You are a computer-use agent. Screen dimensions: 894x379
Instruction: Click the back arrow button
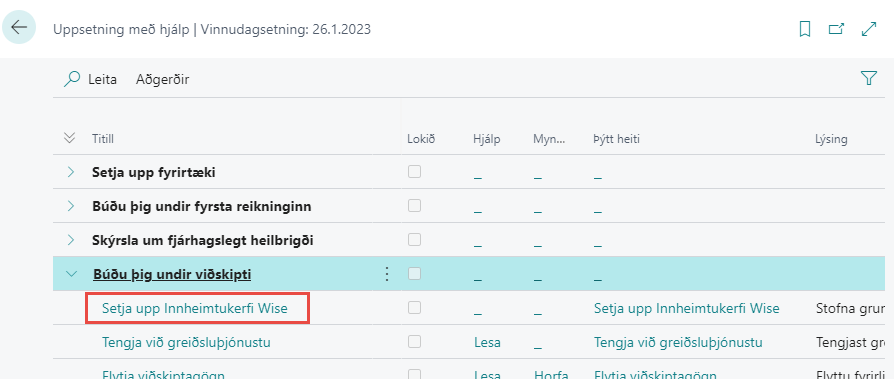coord(19,27)
